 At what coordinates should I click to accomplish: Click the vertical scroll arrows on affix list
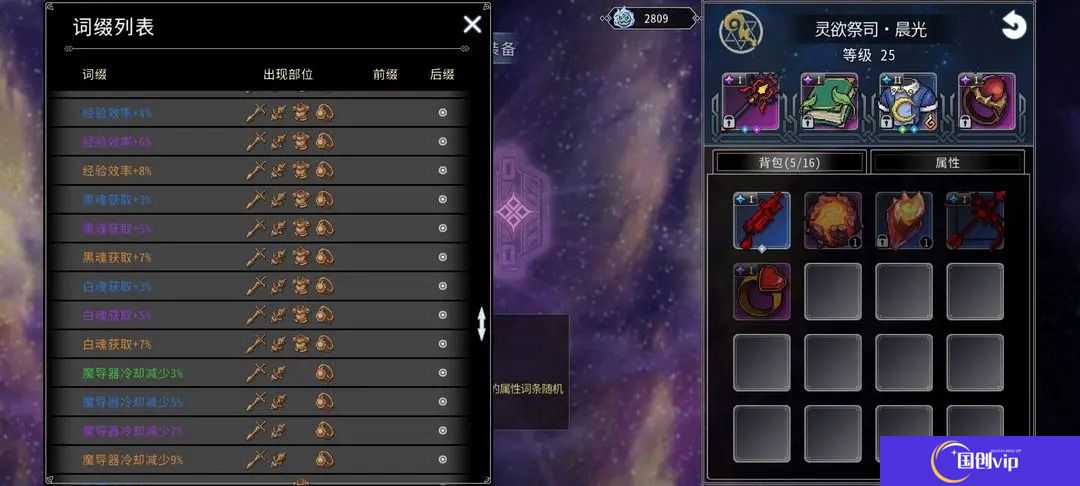point(481,324)
